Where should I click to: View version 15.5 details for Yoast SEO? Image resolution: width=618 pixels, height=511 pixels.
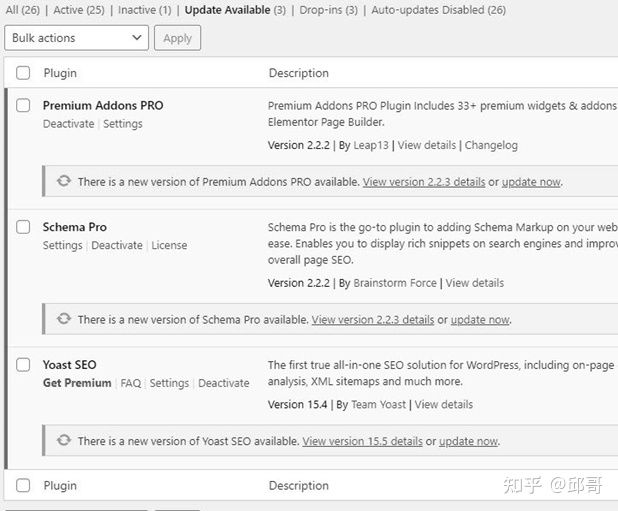point(363,441)
